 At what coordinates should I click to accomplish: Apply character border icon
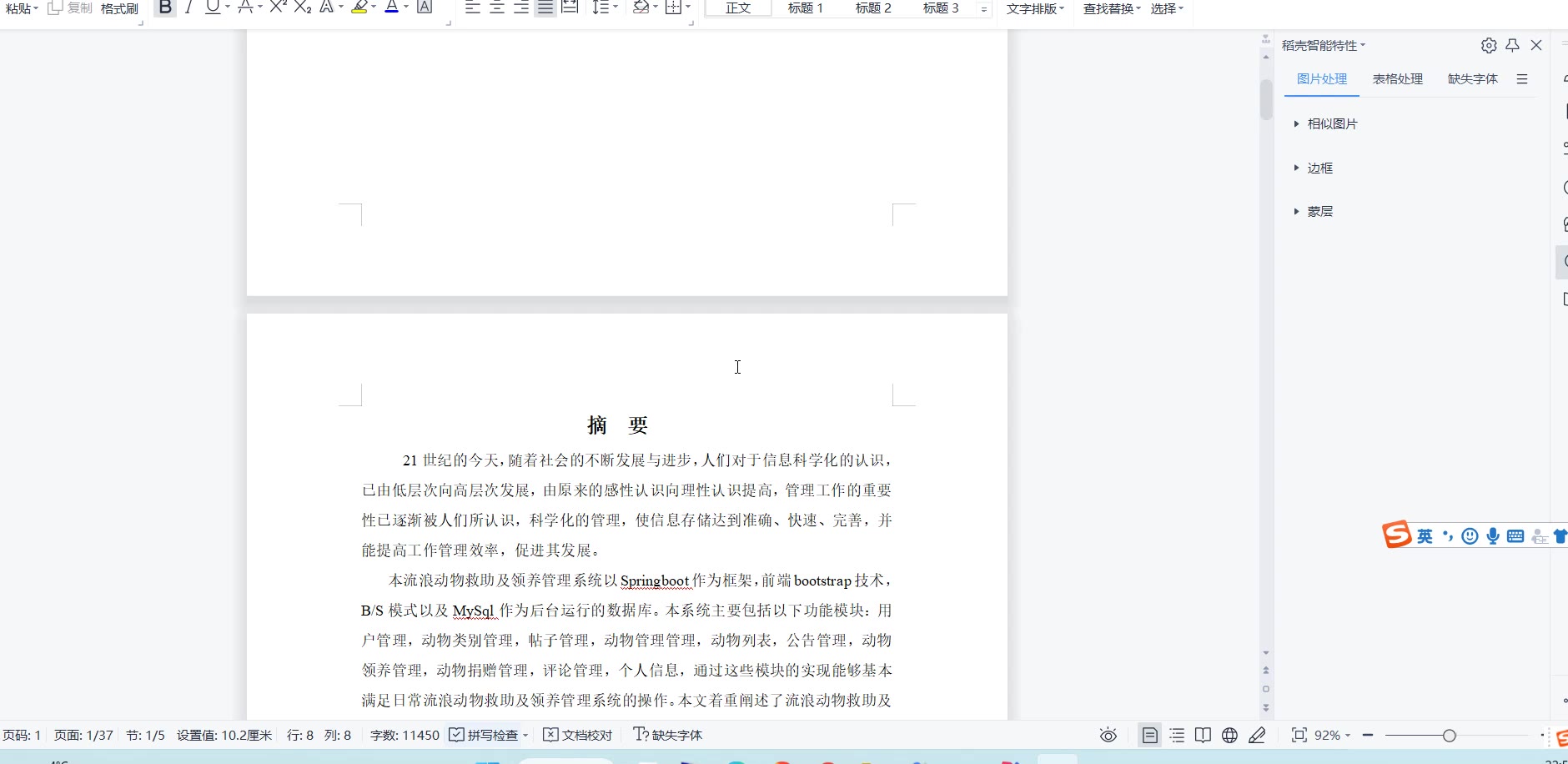click(x=425, y=8)
